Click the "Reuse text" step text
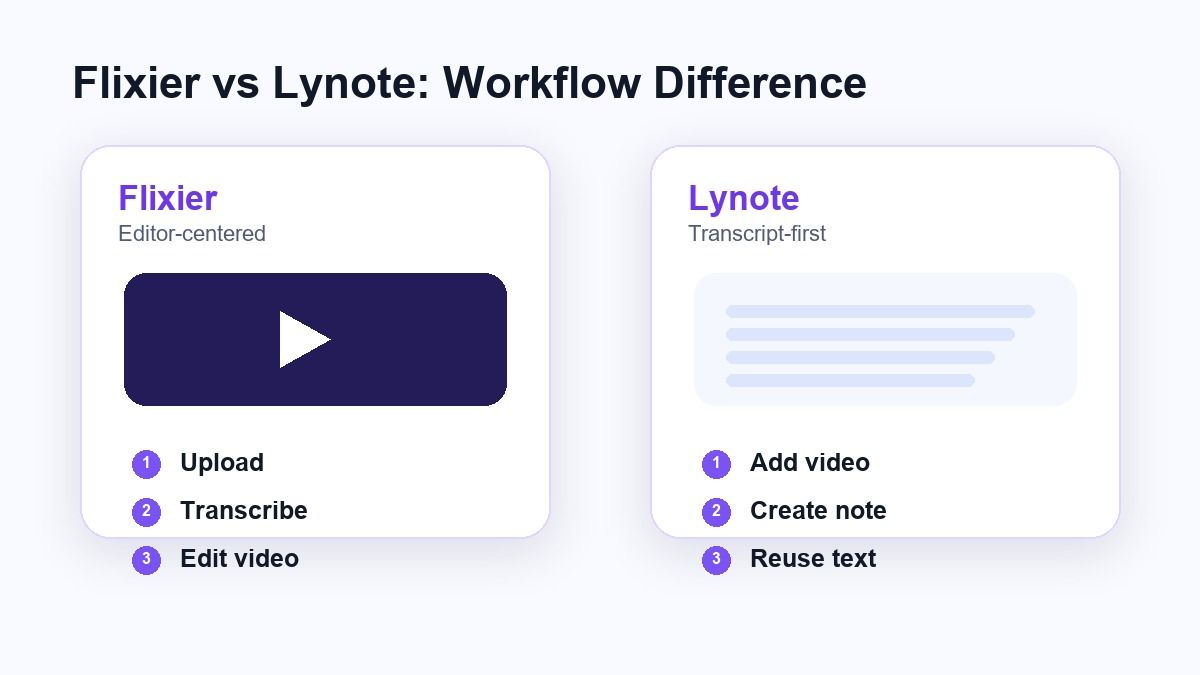Image resolution: width=1200 pixels, height=675 pixels. pyautogui.click(x=813, y=559)
